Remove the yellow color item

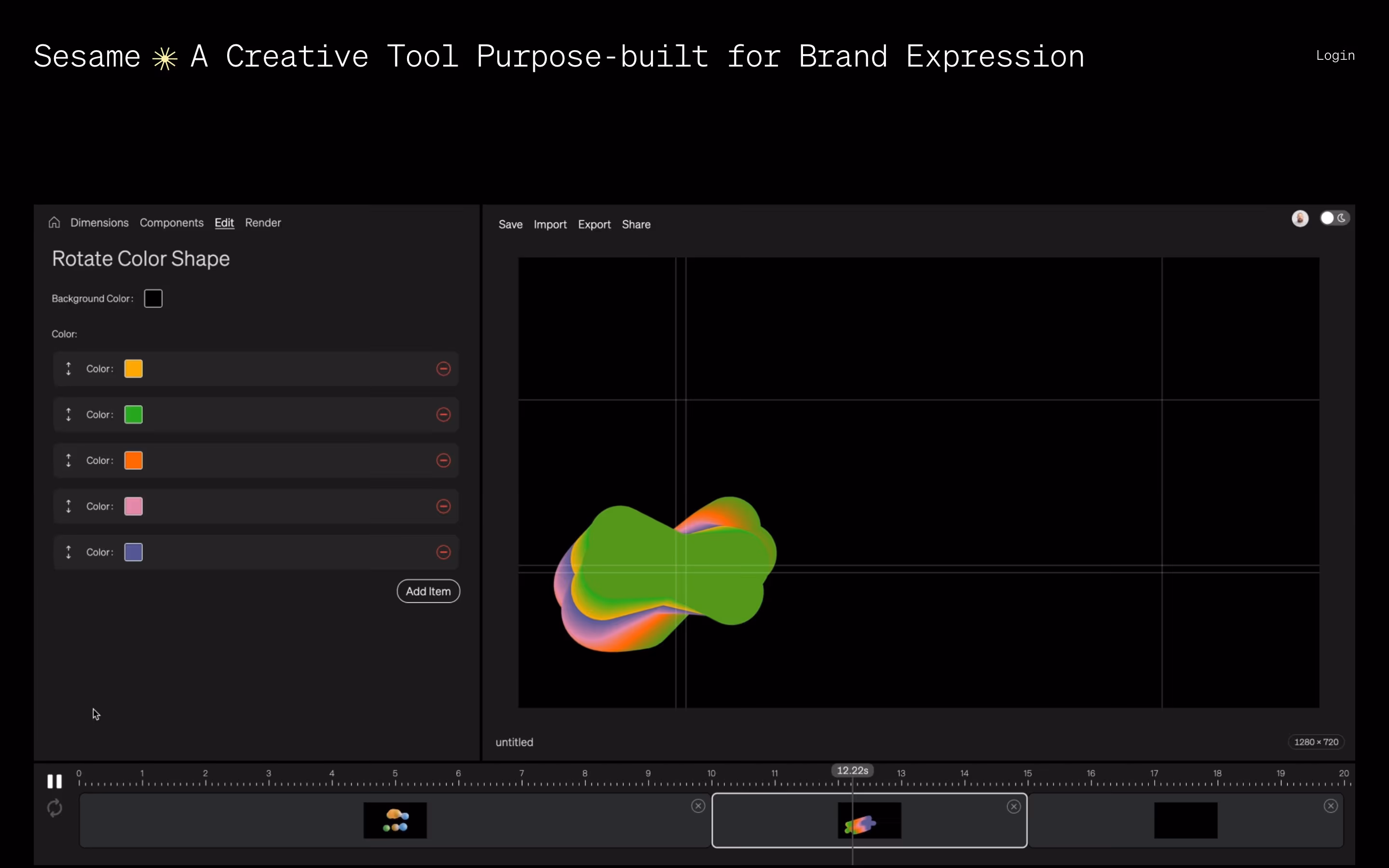444,368
